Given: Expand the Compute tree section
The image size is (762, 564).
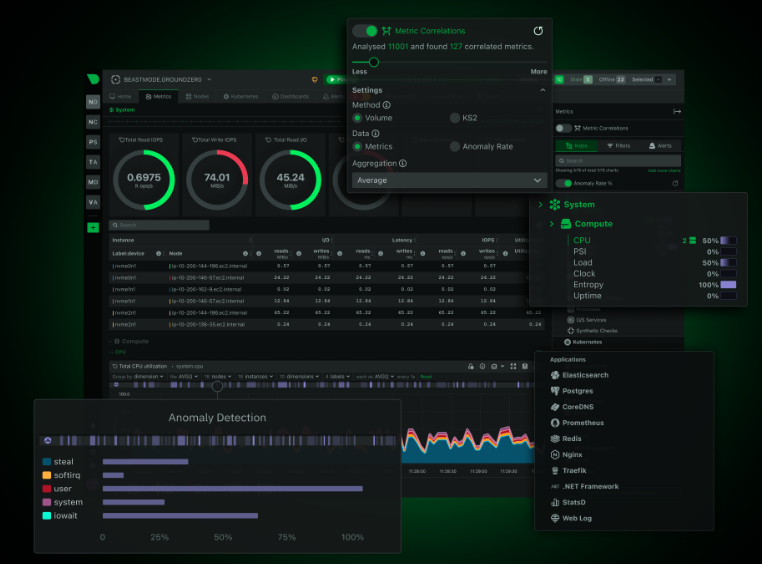Looking at the screenshot, I should (551, 224).
